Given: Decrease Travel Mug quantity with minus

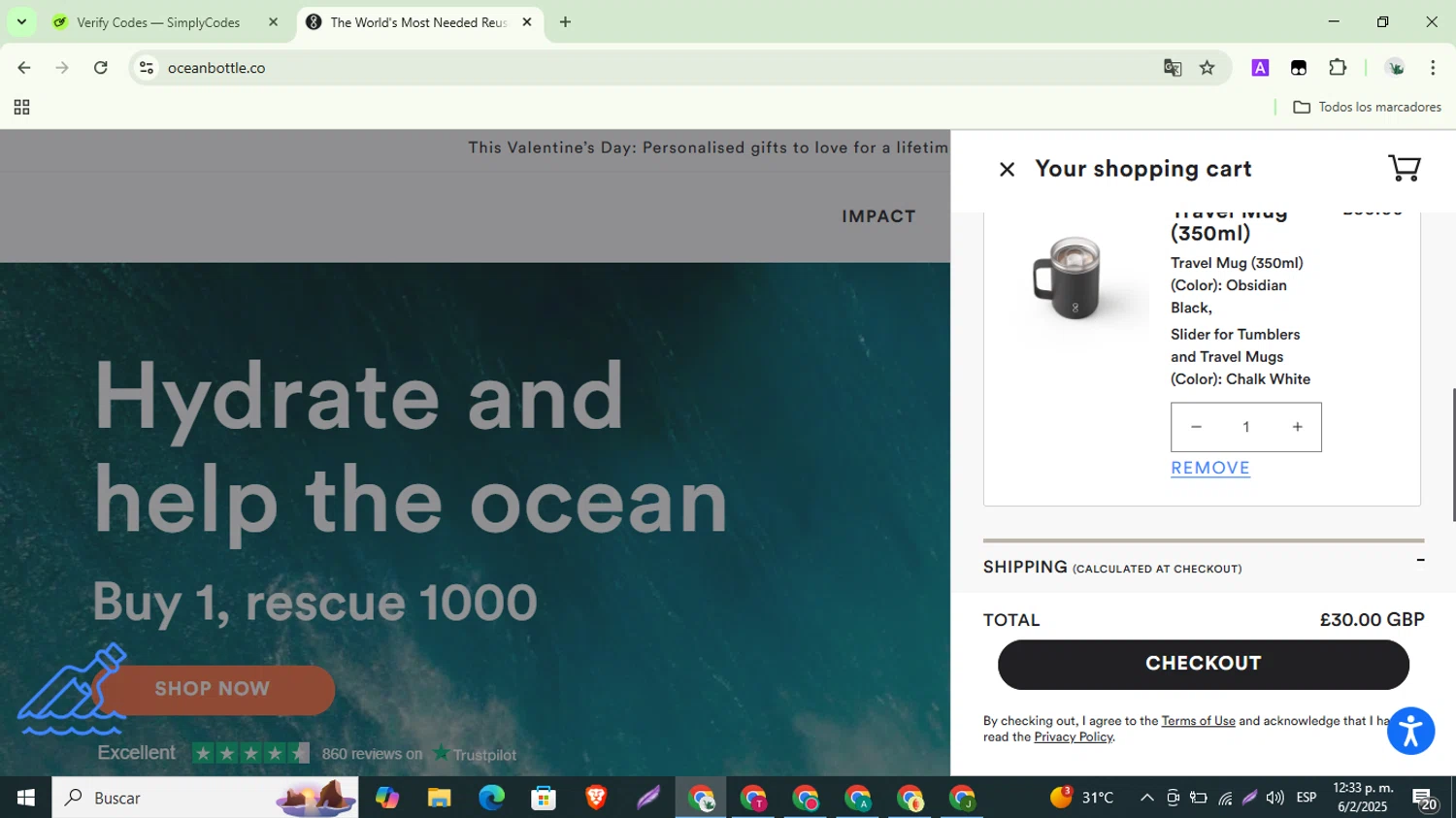Looking at the screenshot, I should (1196, 427).
